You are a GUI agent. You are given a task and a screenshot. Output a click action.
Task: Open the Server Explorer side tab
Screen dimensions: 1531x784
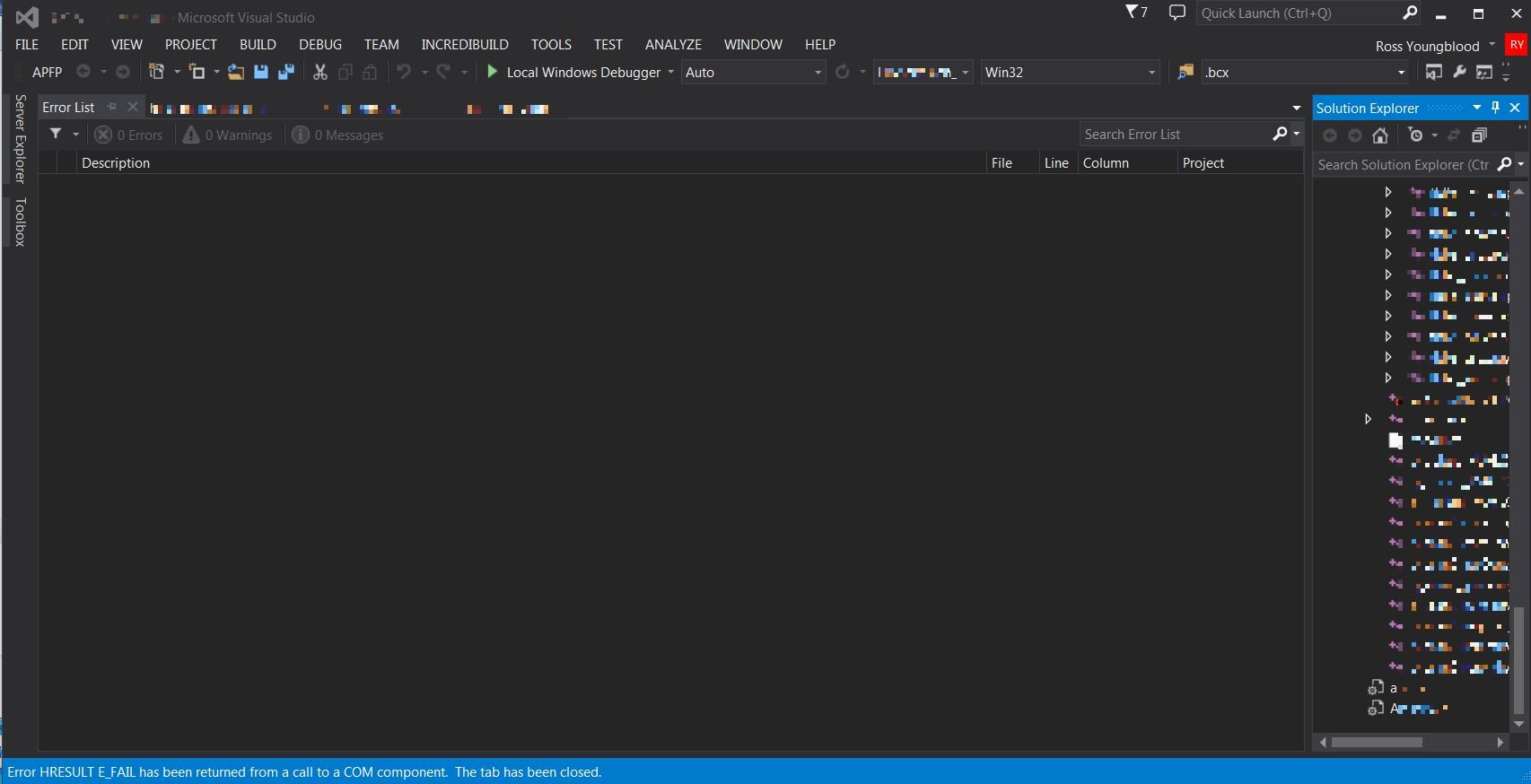point(20,139)
